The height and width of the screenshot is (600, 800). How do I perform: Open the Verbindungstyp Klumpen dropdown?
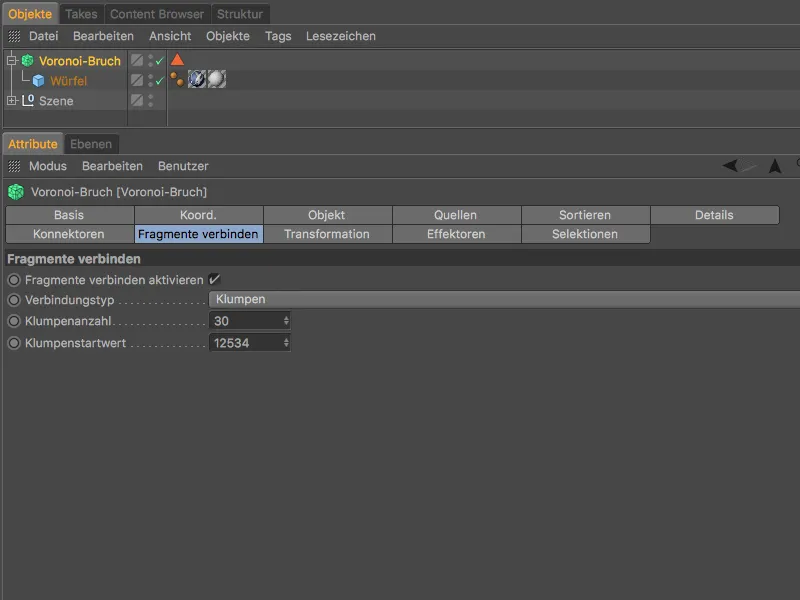(504, 299)
